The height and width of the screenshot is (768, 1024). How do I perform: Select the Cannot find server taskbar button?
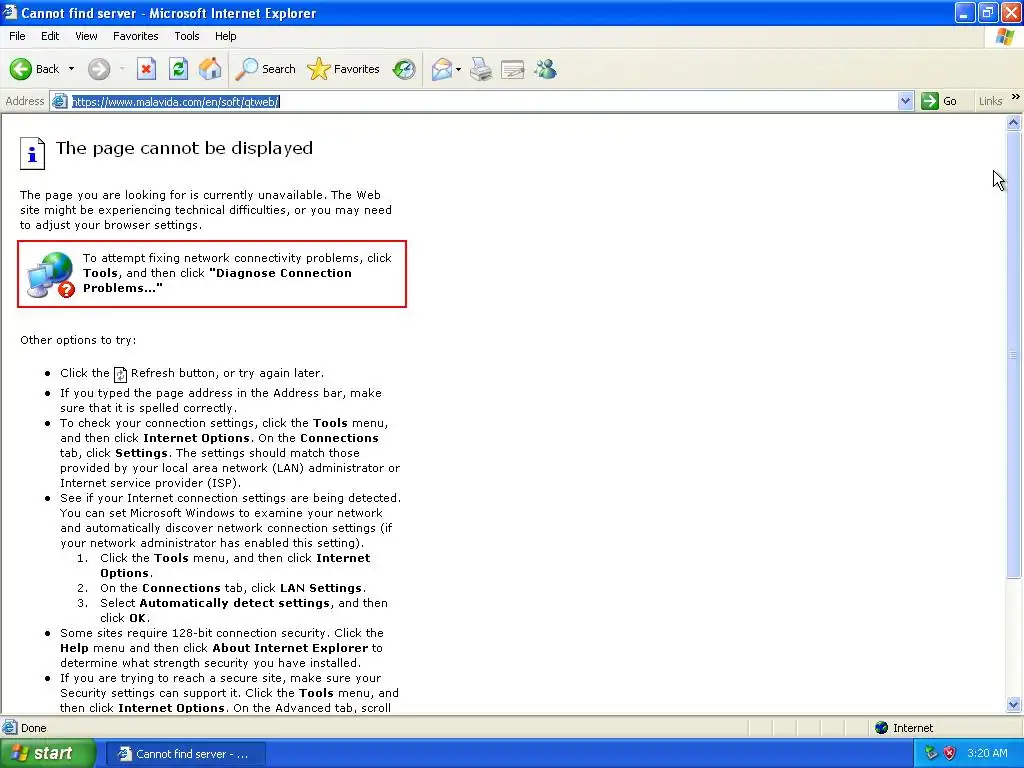(185, 754)
